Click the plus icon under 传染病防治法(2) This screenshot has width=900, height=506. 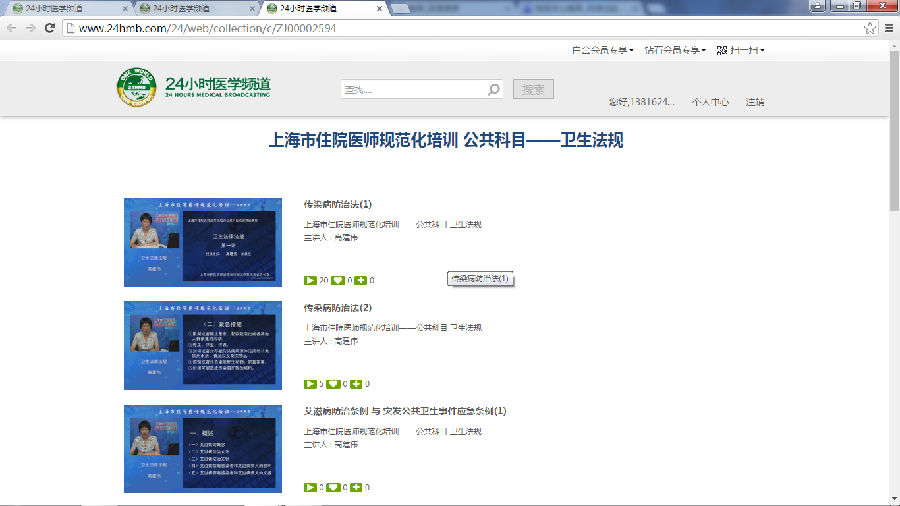(356, 384)
